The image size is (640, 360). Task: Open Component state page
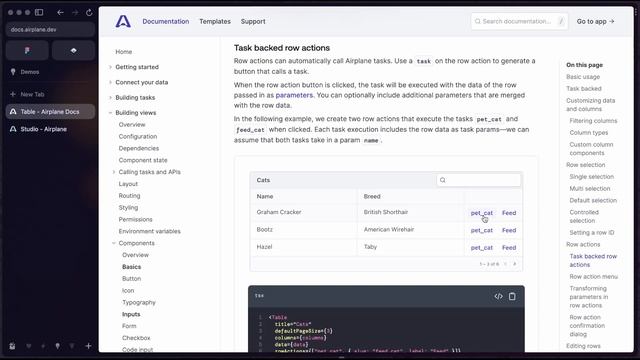pos(143,160)
